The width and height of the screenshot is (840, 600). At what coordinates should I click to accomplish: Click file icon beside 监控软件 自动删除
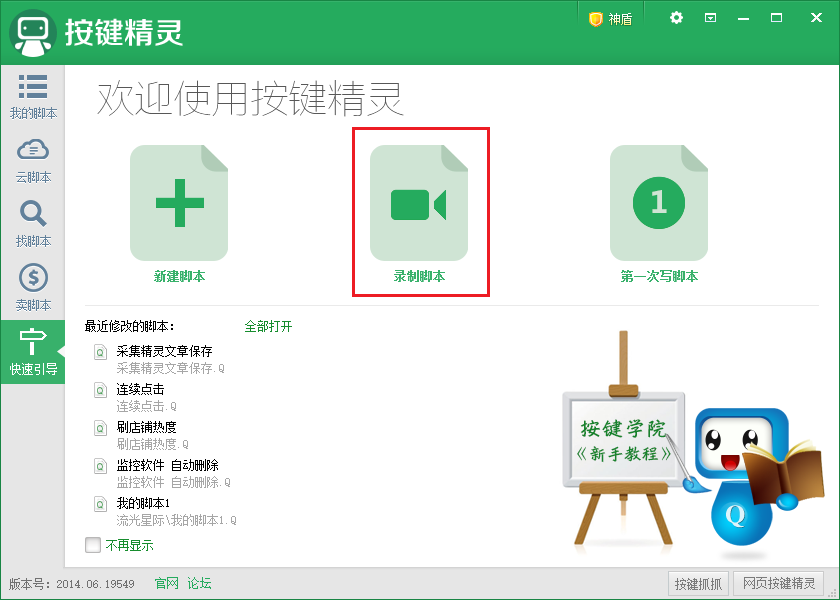[100, 467]
